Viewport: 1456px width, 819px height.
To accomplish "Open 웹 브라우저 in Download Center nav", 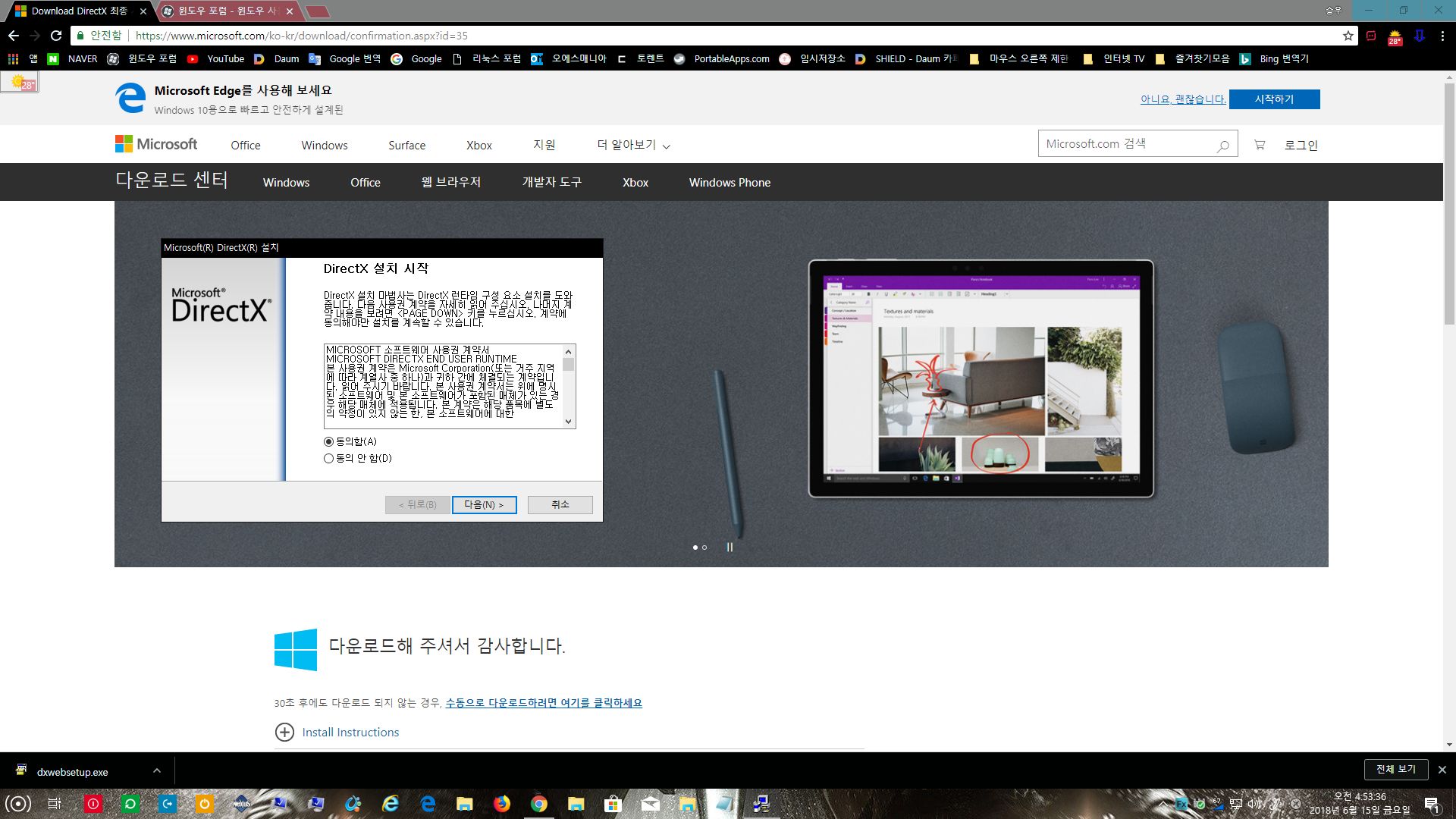I will click(x=451, y=182).
